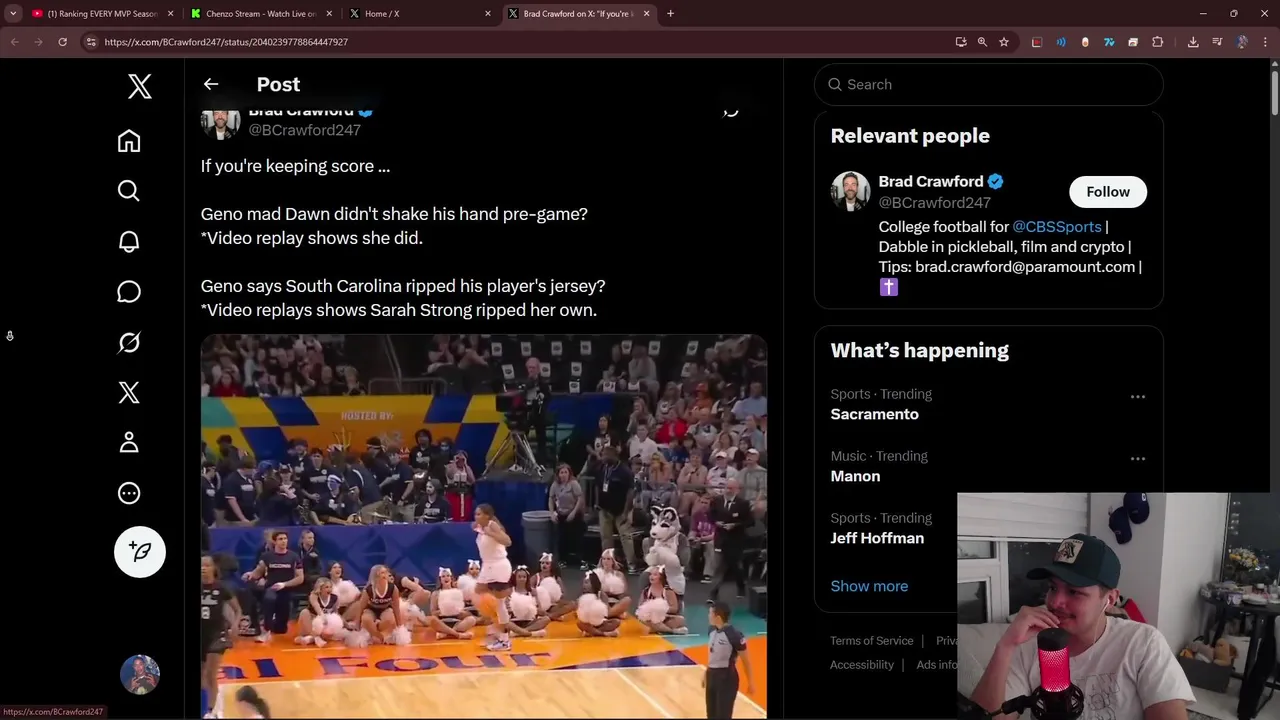The image size is (1280, 720).
Task: Show more trending topics
Action: coord(869,586)
